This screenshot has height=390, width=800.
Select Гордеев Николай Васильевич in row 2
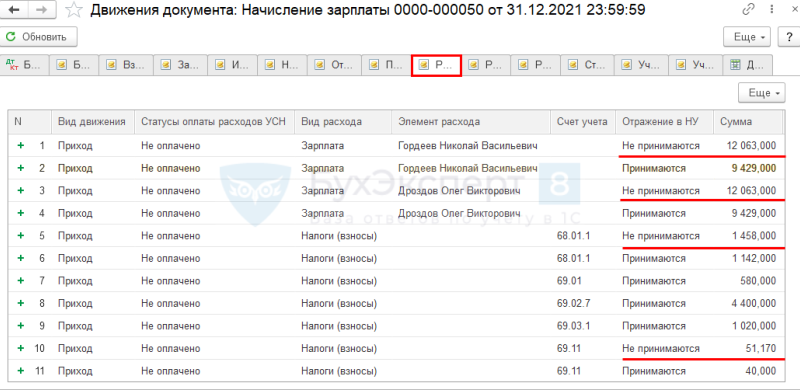pyautogui.click(x=468, y=168)
